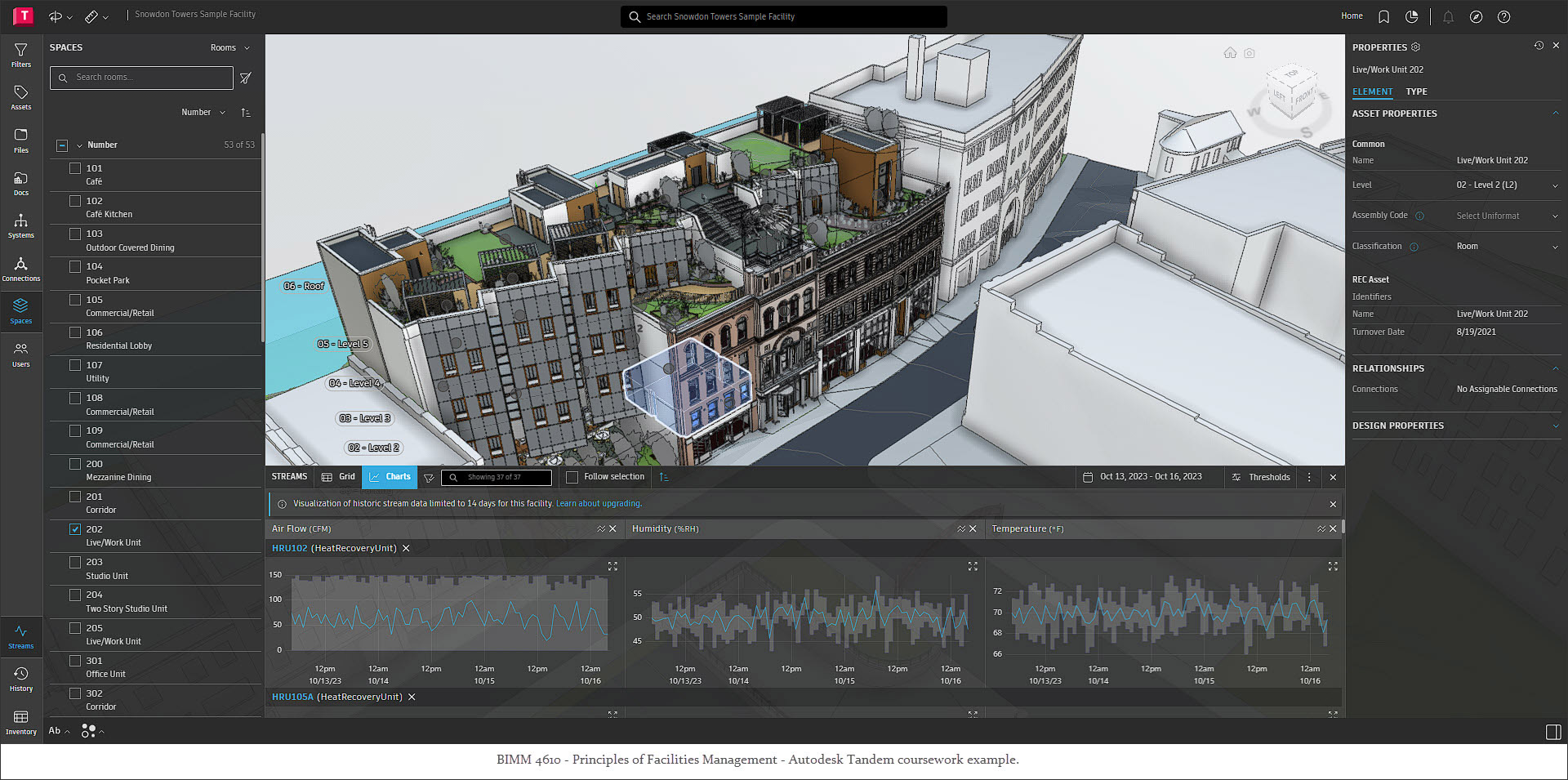1568x780 pixels.
Task: Click the camera icon in viewport
Action: click(x=1249, y=53)
